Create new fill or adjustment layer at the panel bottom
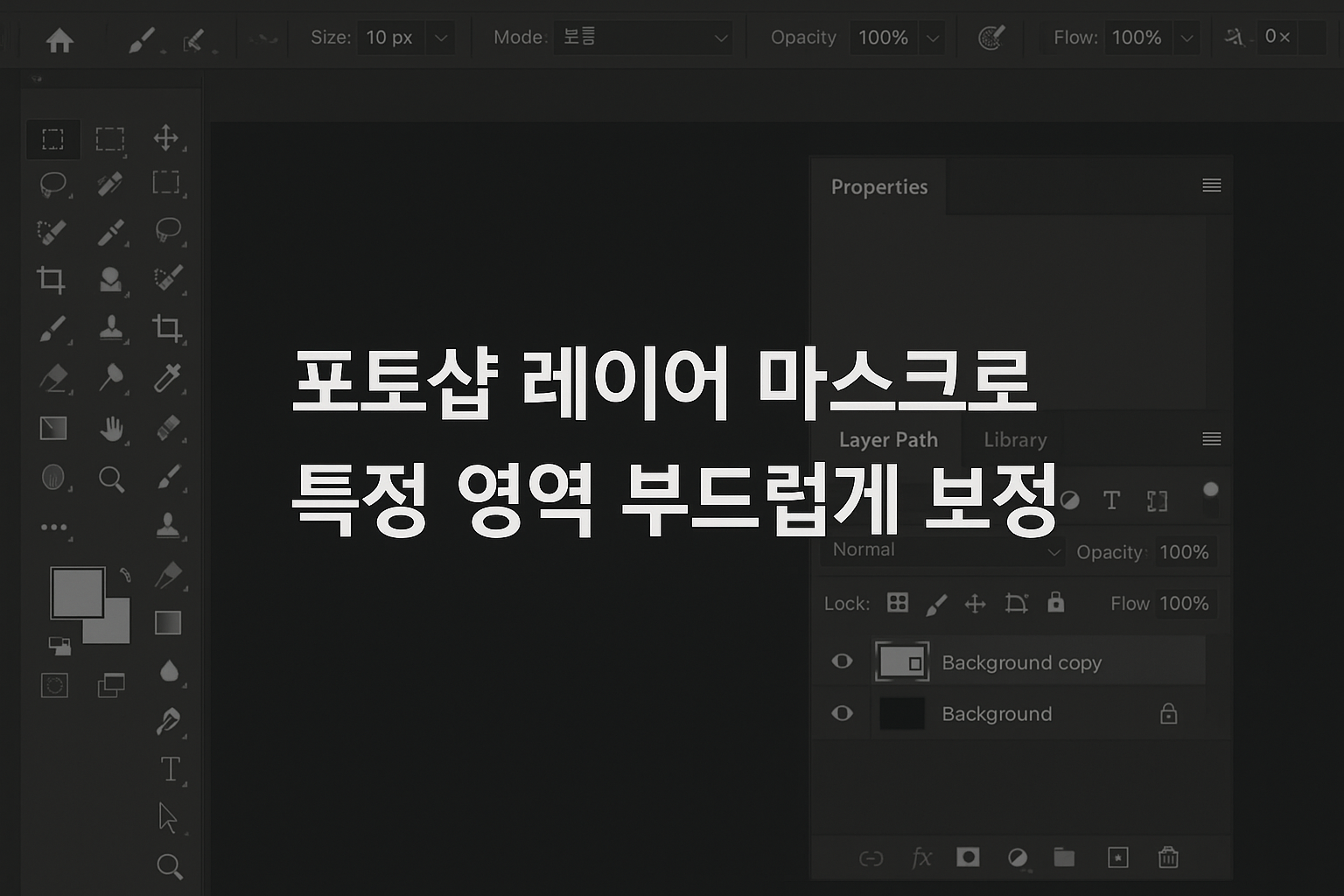 (x=1017, y=858)
